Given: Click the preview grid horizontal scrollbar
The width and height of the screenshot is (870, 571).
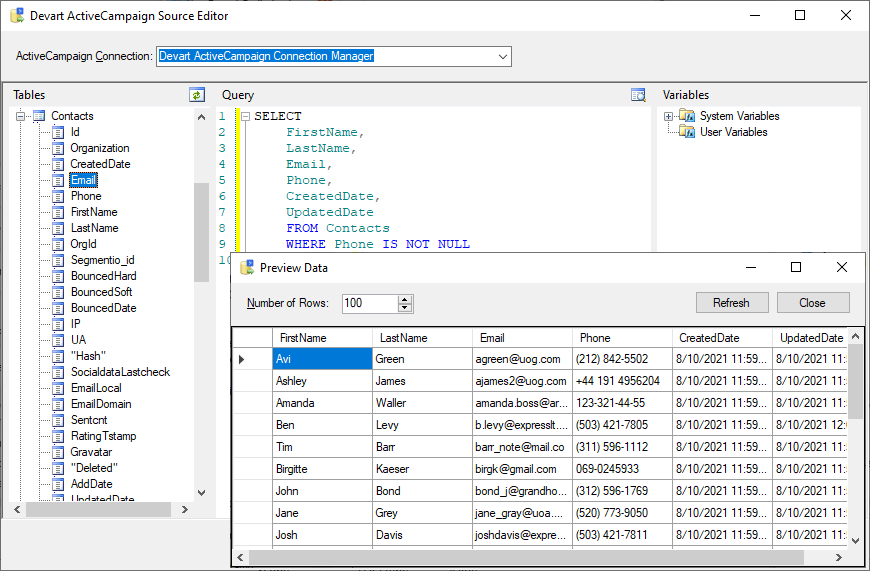Looking at the screenshot, I should (525, 557).
